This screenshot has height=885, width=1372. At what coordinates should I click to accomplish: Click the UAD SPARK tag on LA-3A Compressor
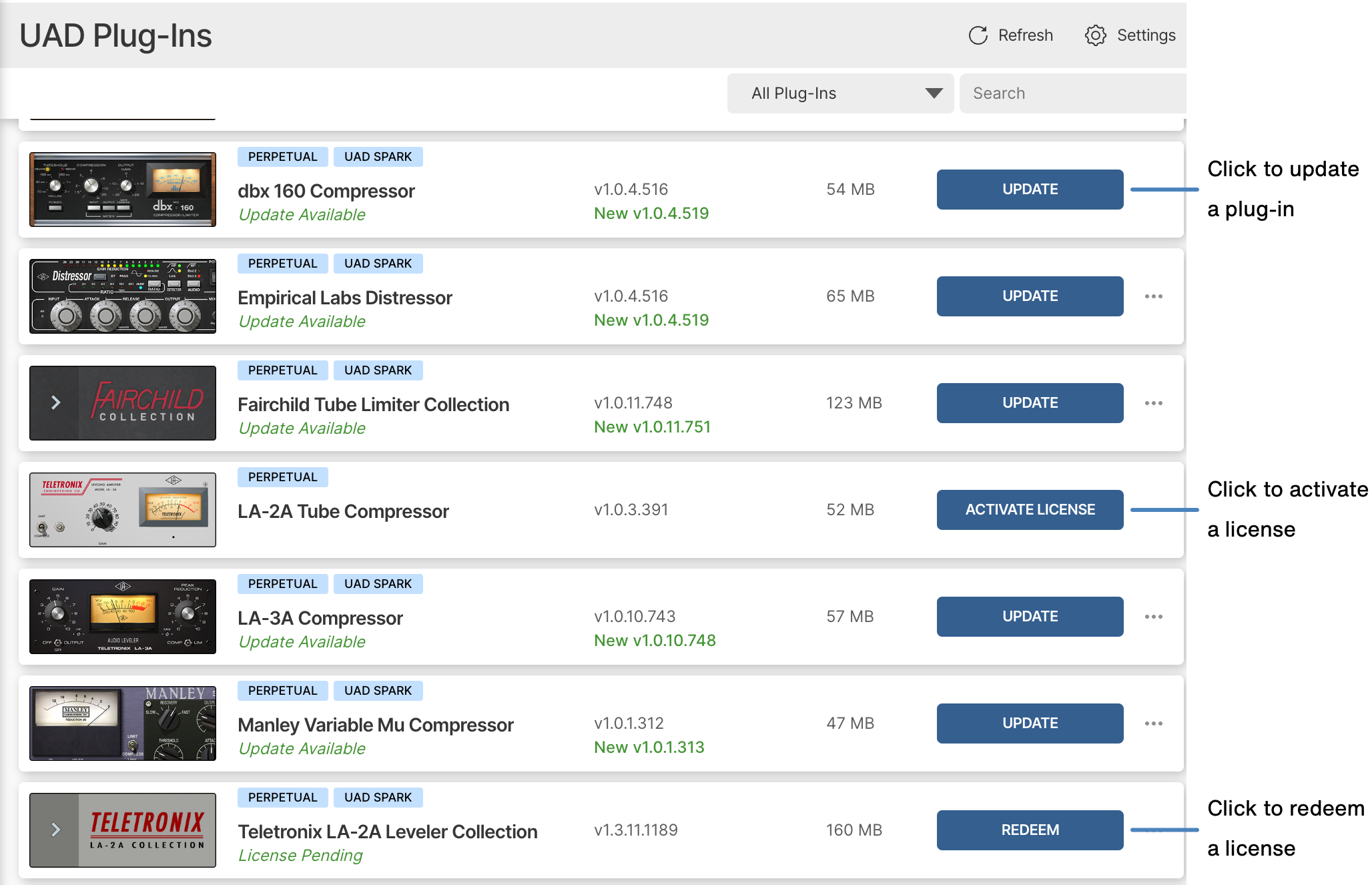tap(378, 584)
